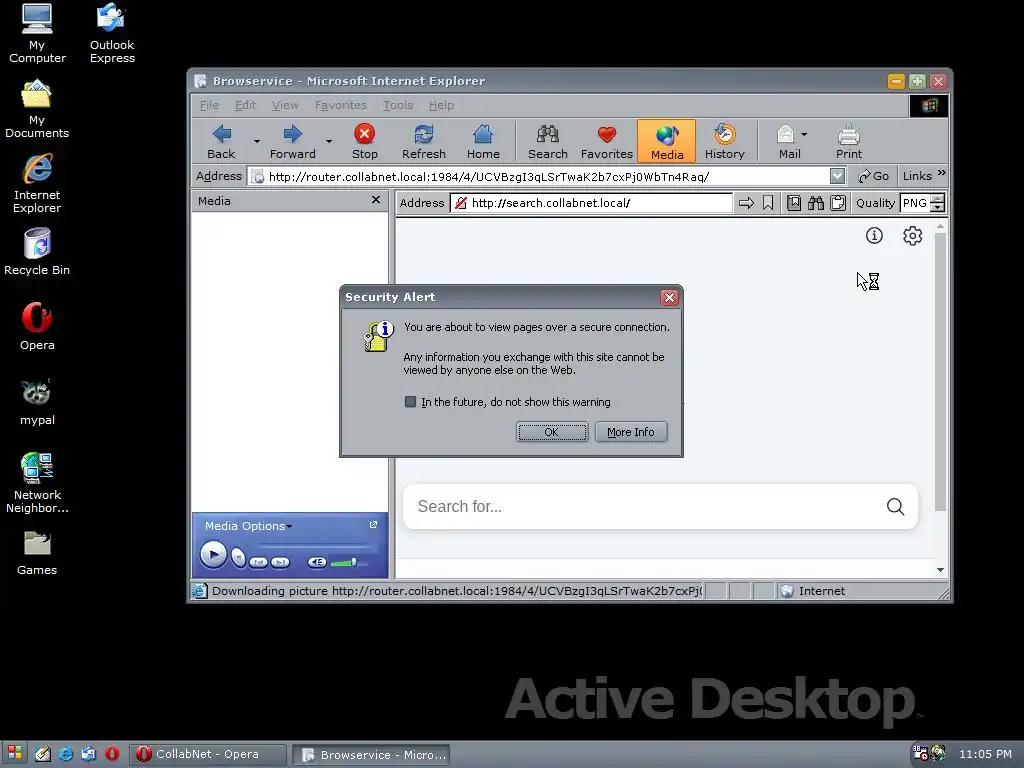Click the page scroll-down arrow

pos(940,569)
